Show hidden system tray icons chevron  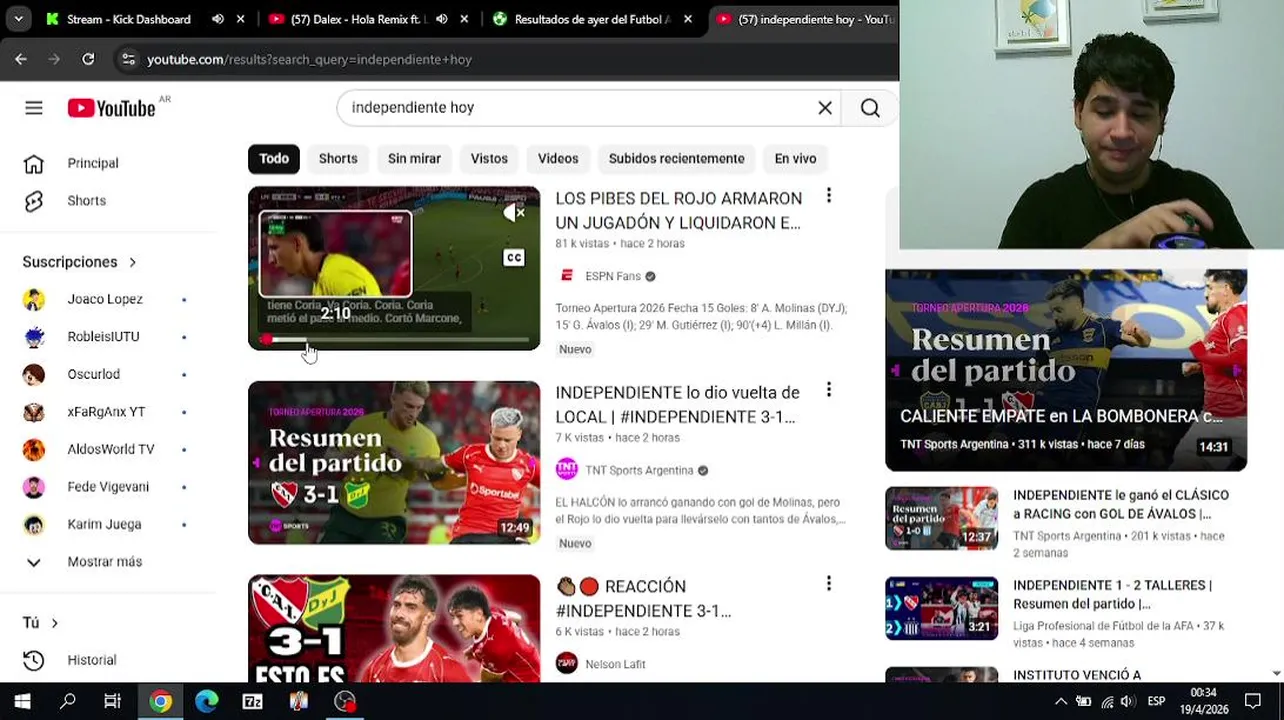pos(1061,702)
